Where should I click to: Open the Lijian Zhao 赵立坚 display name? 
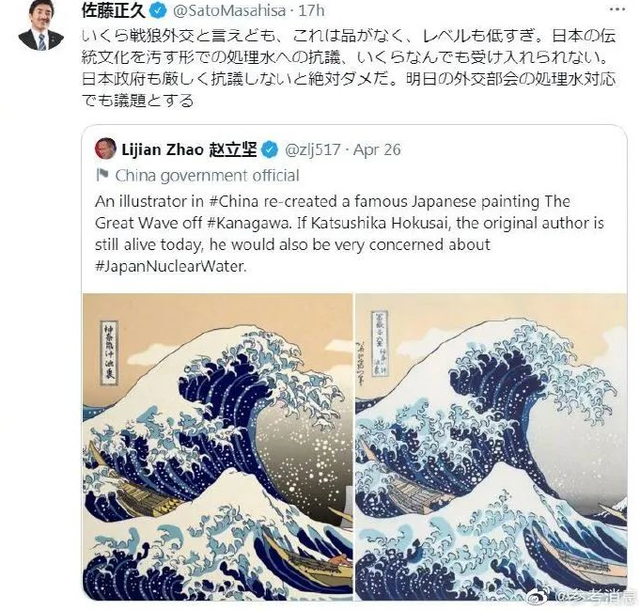click(189, 150)
